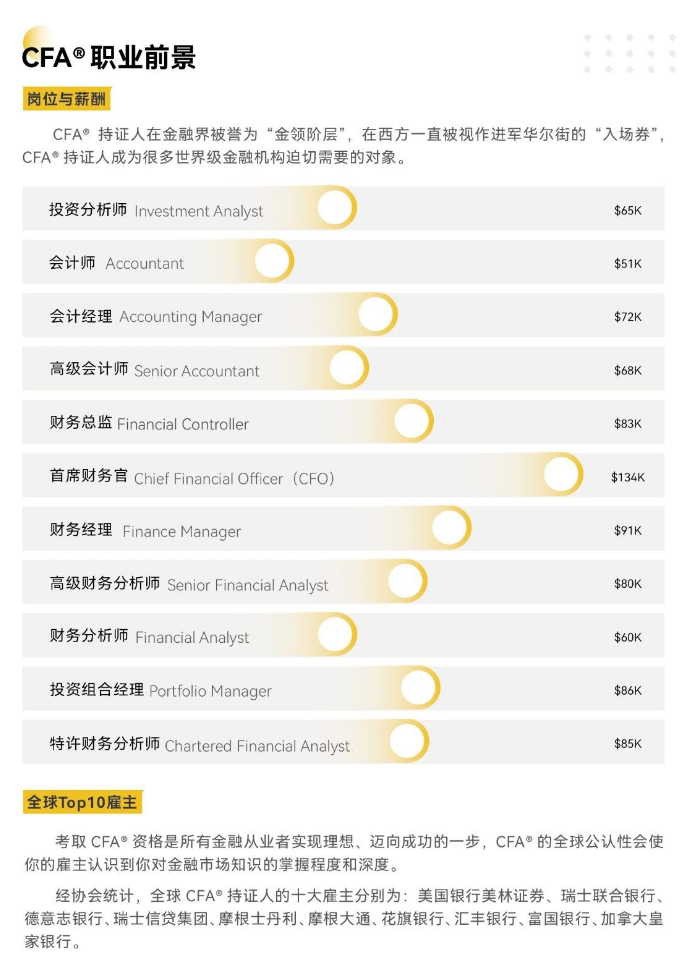
Task: Select the 全球Top10雇主 section tag
Action: click(82, 802)
